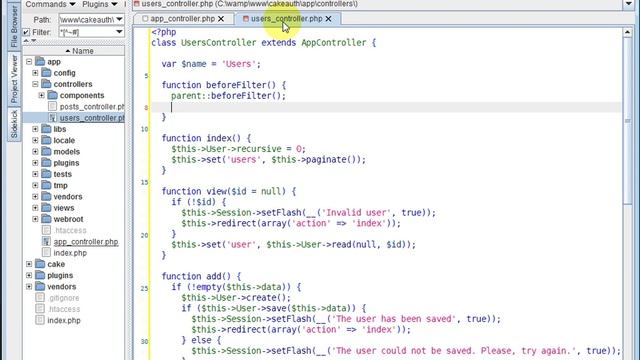Select the .htaccess file under webroot
Image resolution: width=640 pixels, height=360 pixels.
(x=70, y=231)
